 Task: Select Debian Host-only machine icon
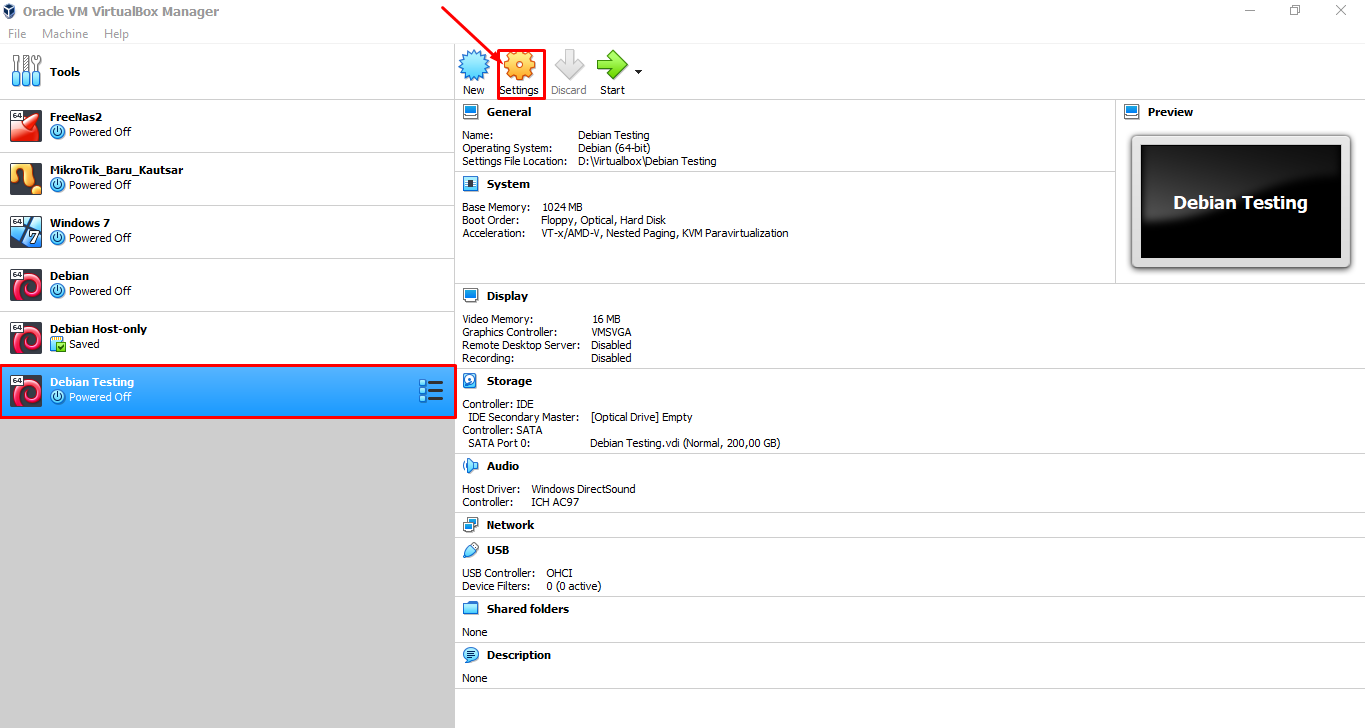(26, 337)
